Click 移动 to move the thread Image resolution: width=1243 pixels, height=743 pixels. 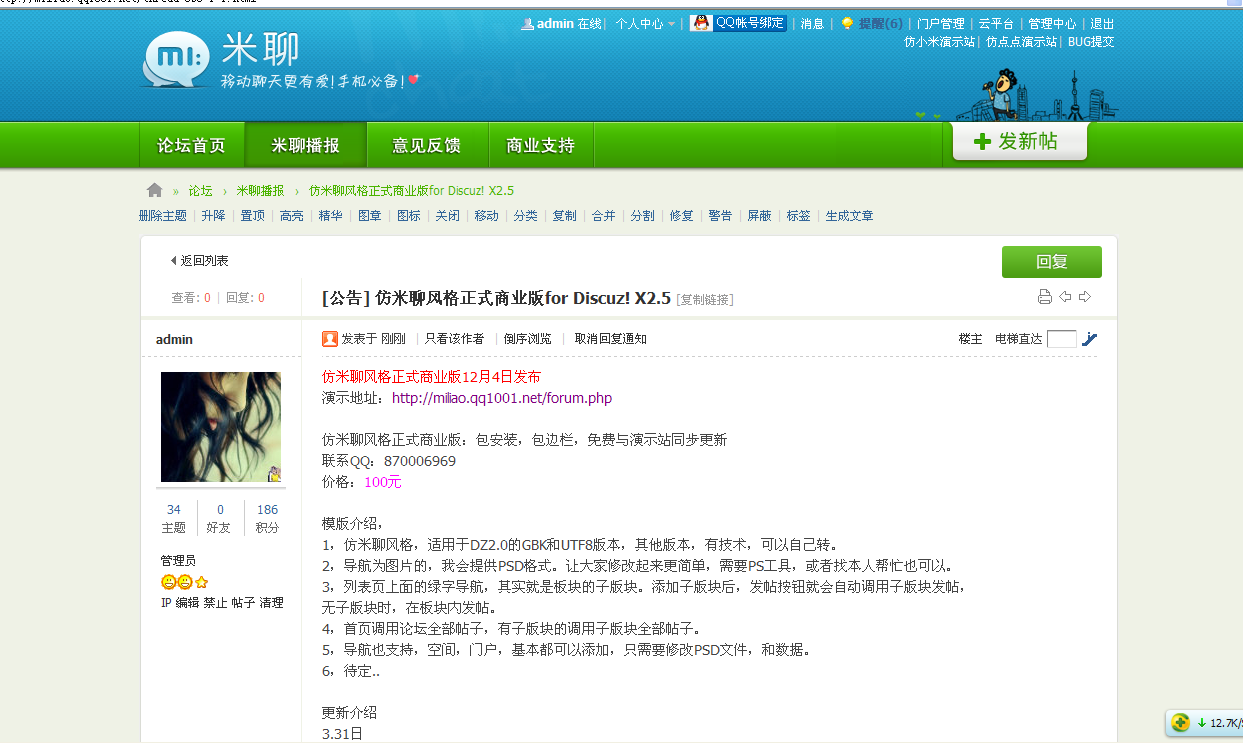(487, 216)
